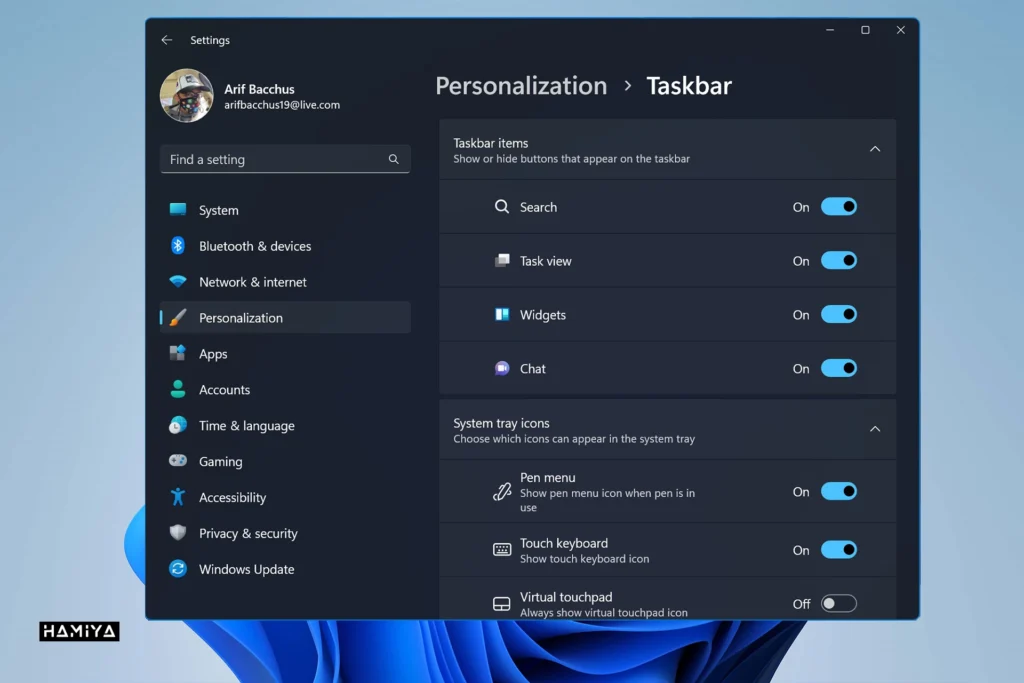
Task: Open Accessibility label in sidebar
Action: [x=232, y=498]
